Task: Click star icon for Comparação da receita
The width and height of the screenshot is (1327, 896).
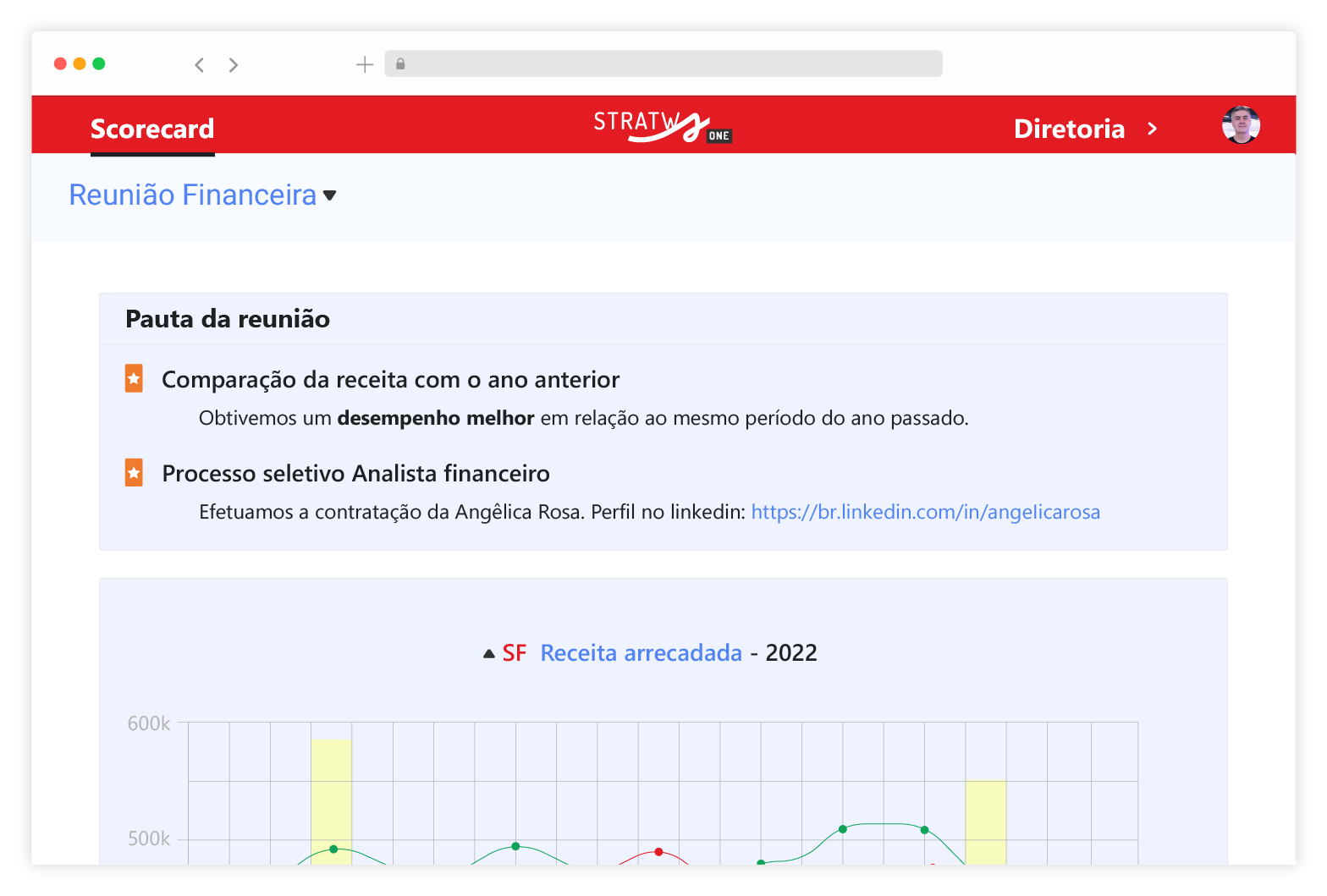Action: (134, 378)
